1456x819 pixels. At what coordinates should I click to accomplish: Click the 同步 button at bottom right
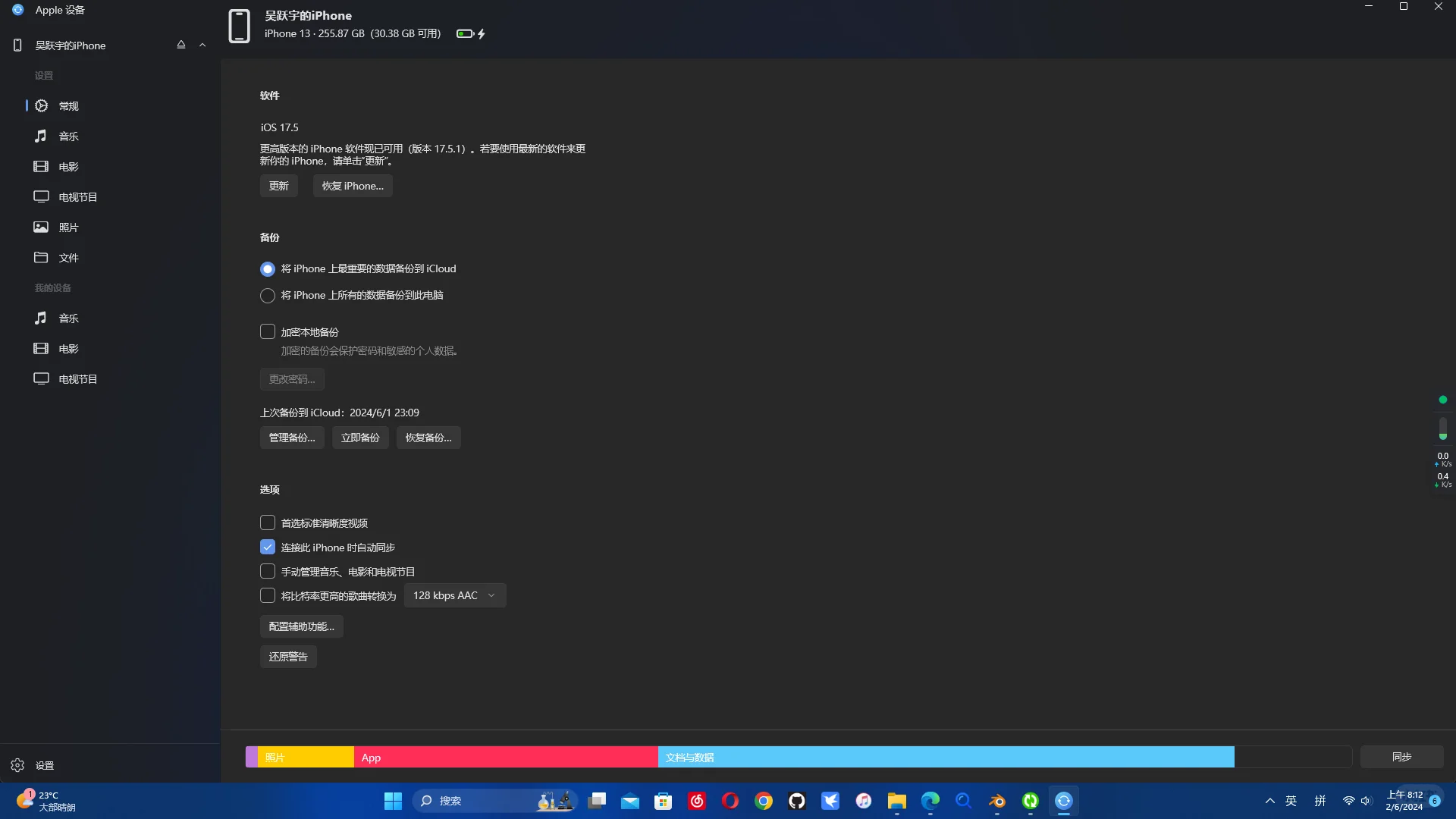point(1402,756)
